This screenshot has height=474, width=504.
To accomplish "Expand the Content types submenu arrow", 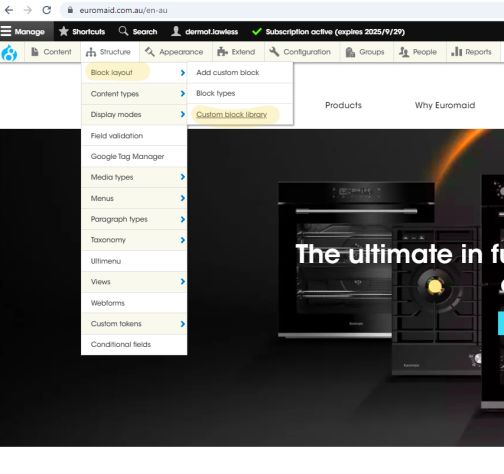I will (182, 94).
